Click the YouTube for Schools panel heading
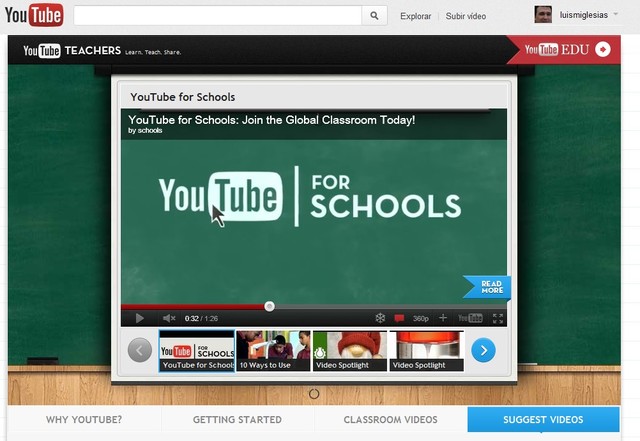Viewport: 640px width, 441px height. coord(182,97)
